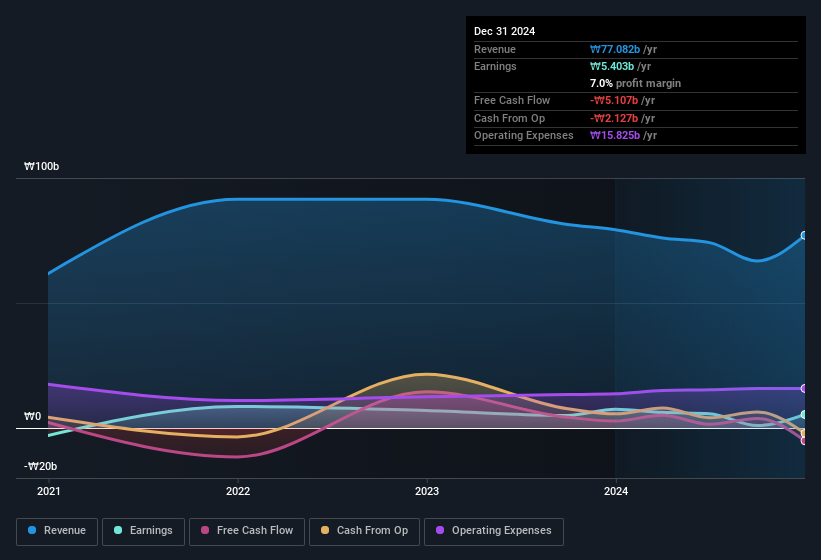
Task: Click the Free Cash Flow pink endpoint marker
Action: (804, 441)
